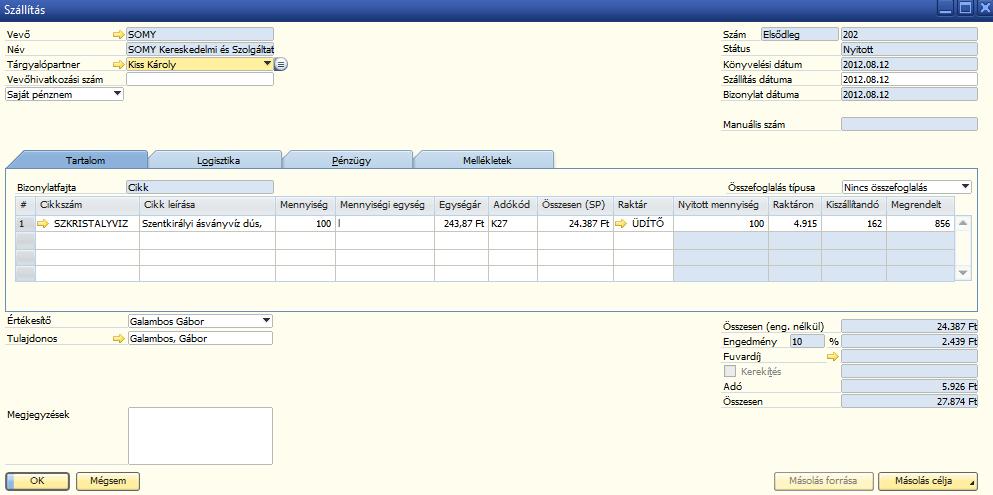993x495 pixels.
Task: Click the Engedmény amount 2.439 Ft
Action: 909,341
